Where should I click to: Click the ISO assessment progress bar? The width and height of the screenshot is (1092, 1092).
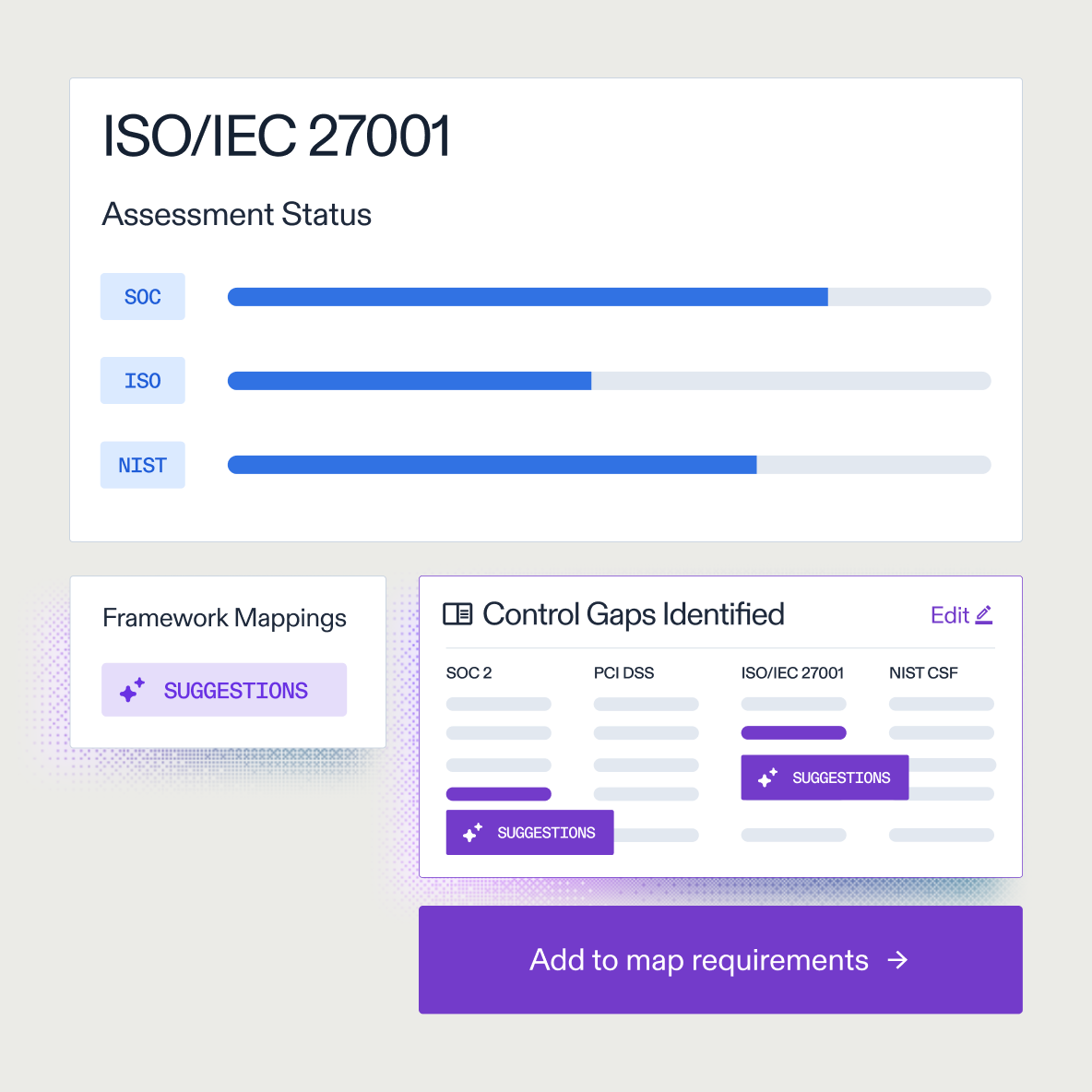point(609,381)
